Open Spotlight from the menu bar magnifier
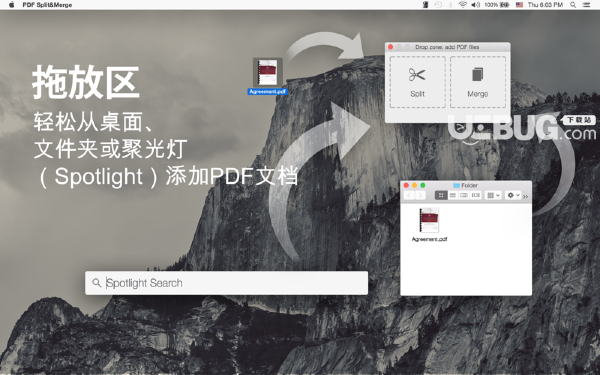The image size is (600, 375). click(573, 5)
